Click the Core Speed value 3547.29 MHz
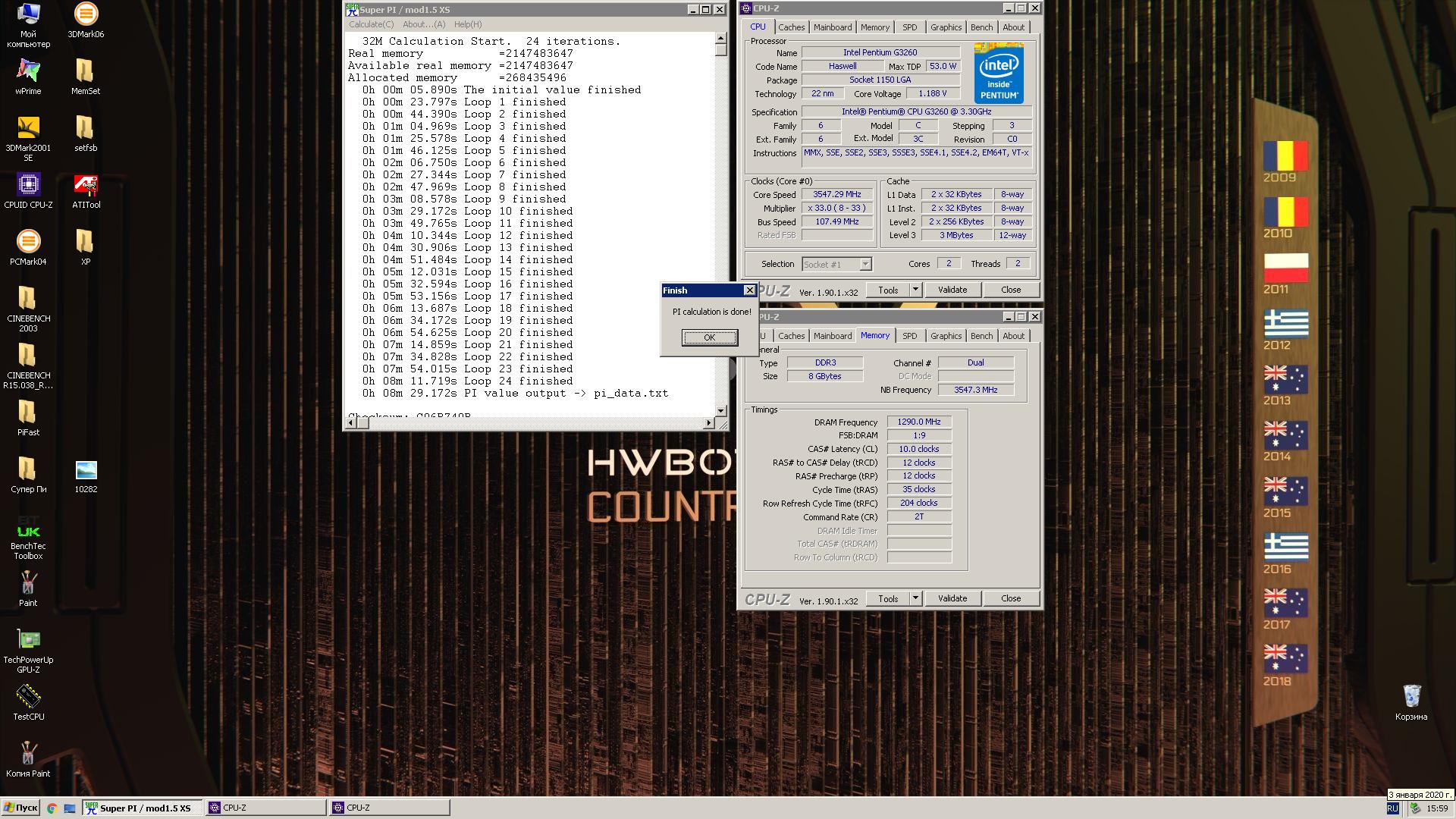 (836, 194)
